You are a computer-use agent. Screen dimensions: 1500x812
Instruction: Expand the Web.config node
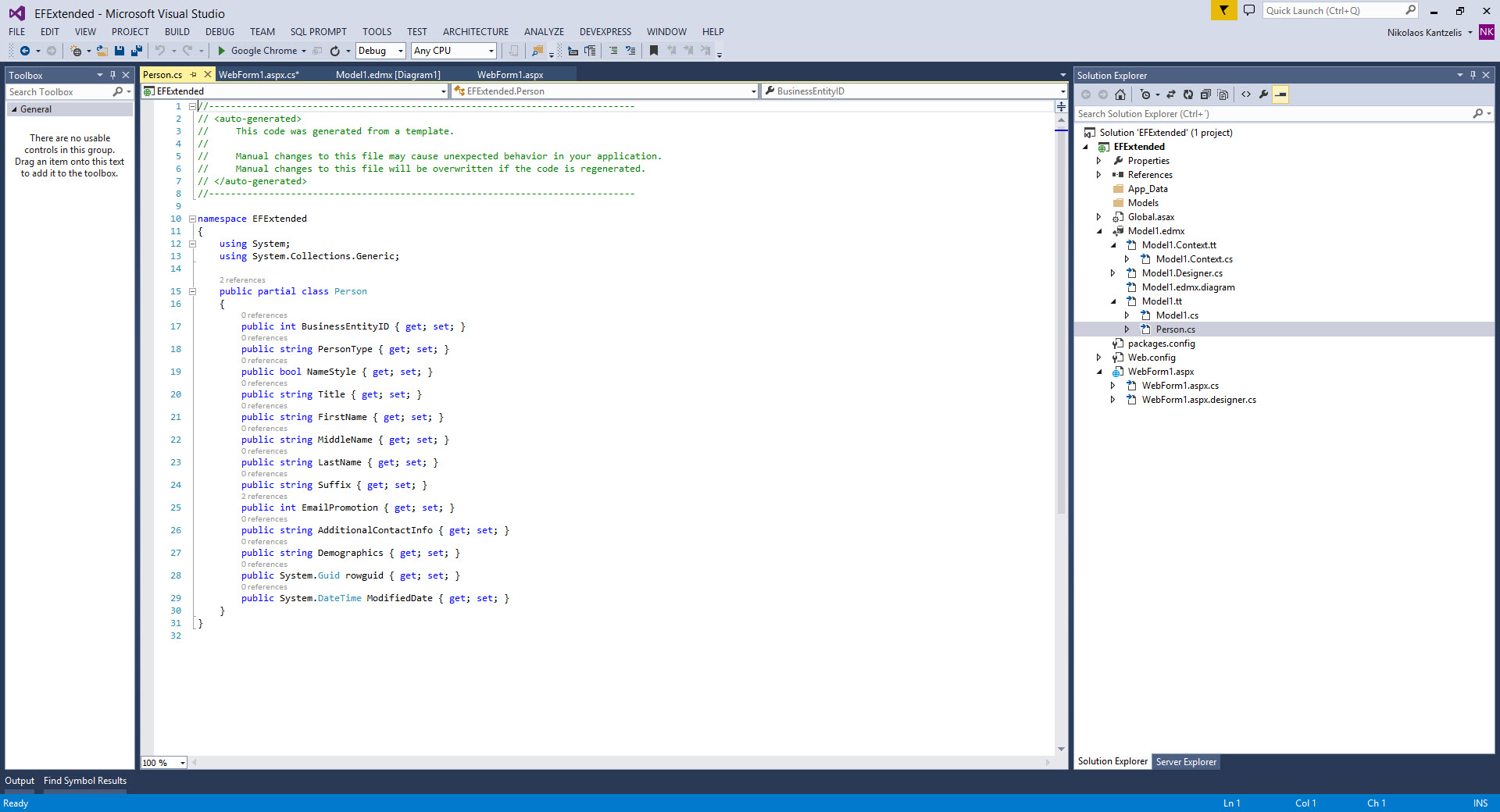[1099, 358]
